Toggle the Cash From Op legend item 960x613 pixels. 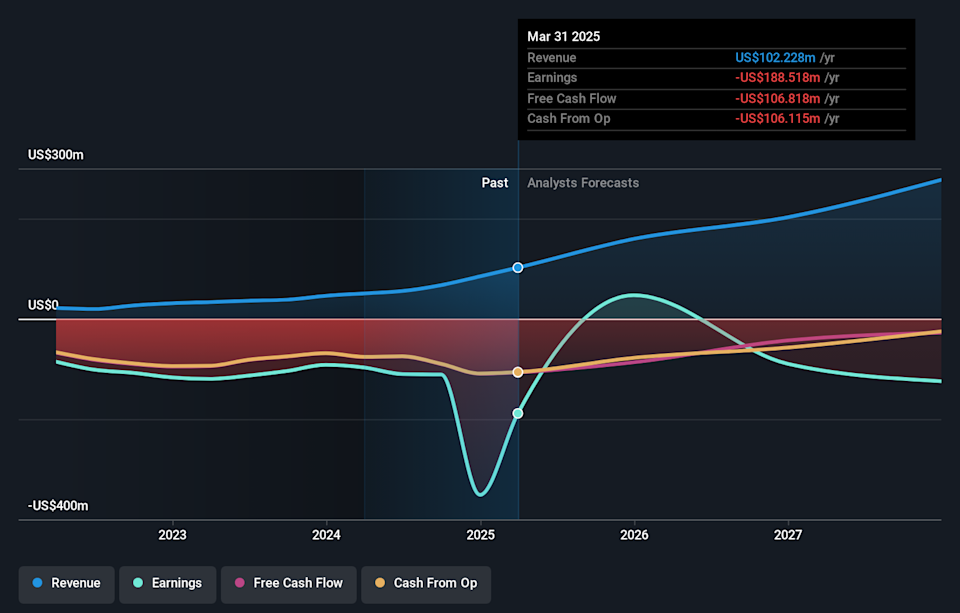point(425,583)
